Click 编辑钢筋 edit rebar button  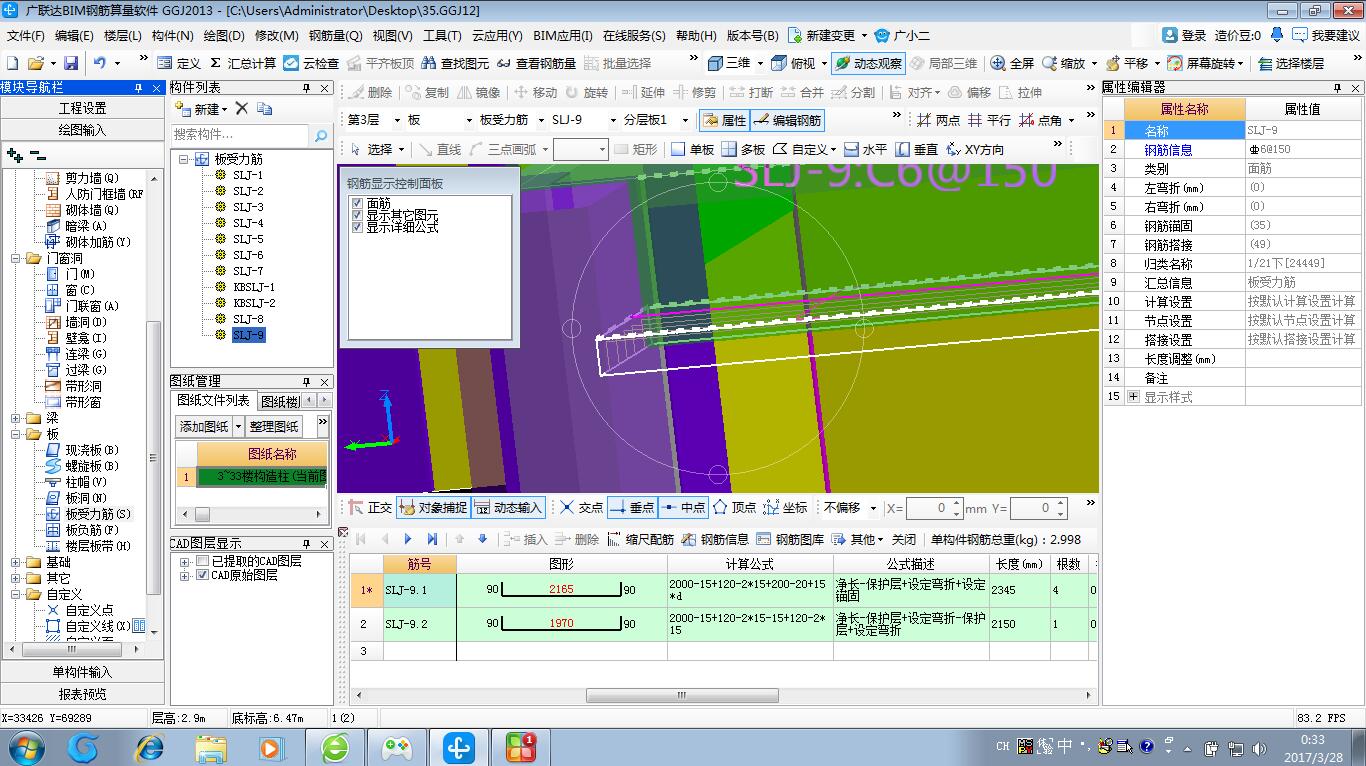[788, 120]
